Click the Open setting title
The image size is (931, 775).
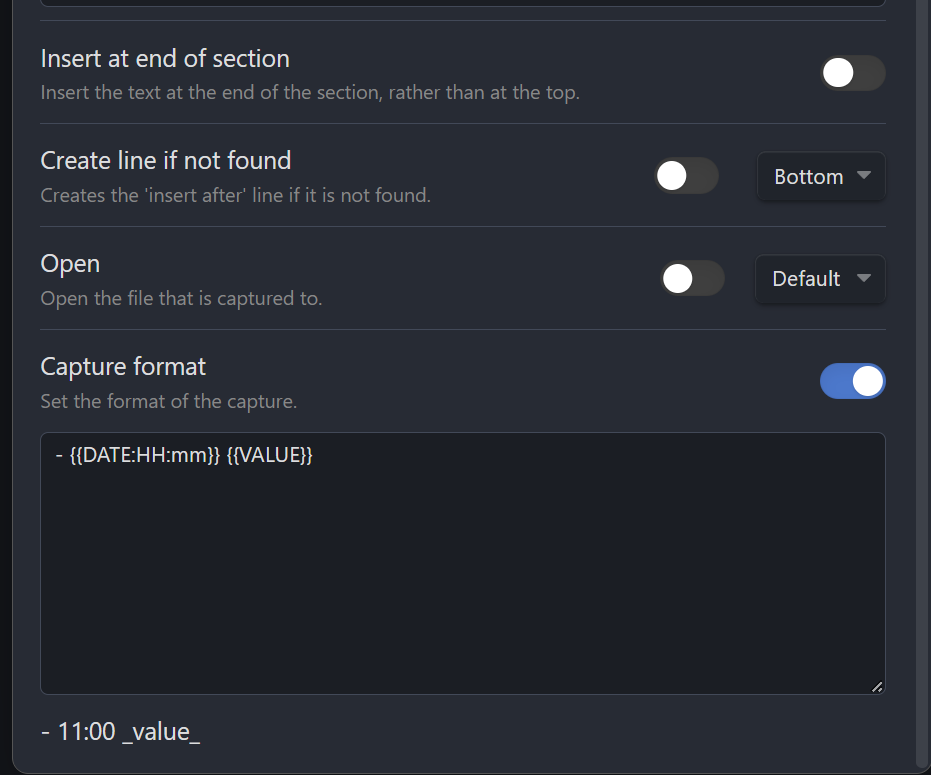pyautogui.click(x=69, y=263)
